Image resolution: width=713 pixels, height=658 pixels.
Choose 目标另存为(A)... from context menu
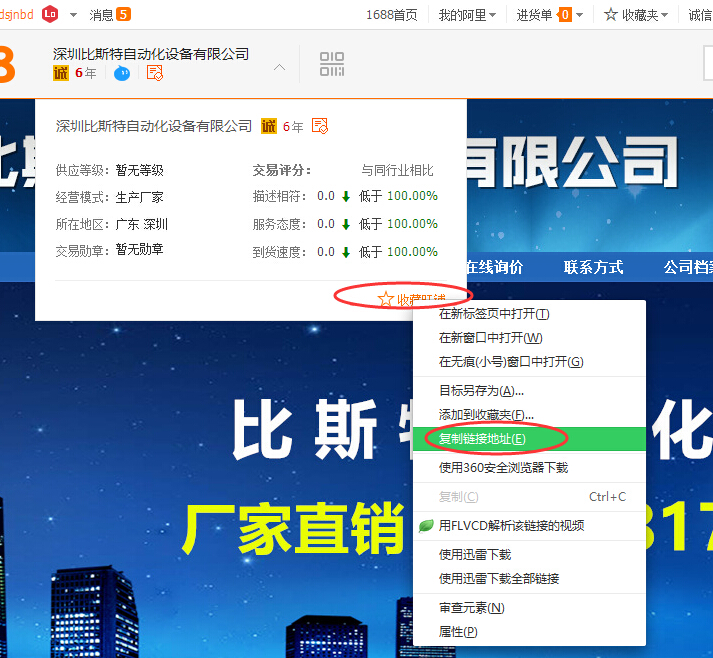click(x=529, y=391)
